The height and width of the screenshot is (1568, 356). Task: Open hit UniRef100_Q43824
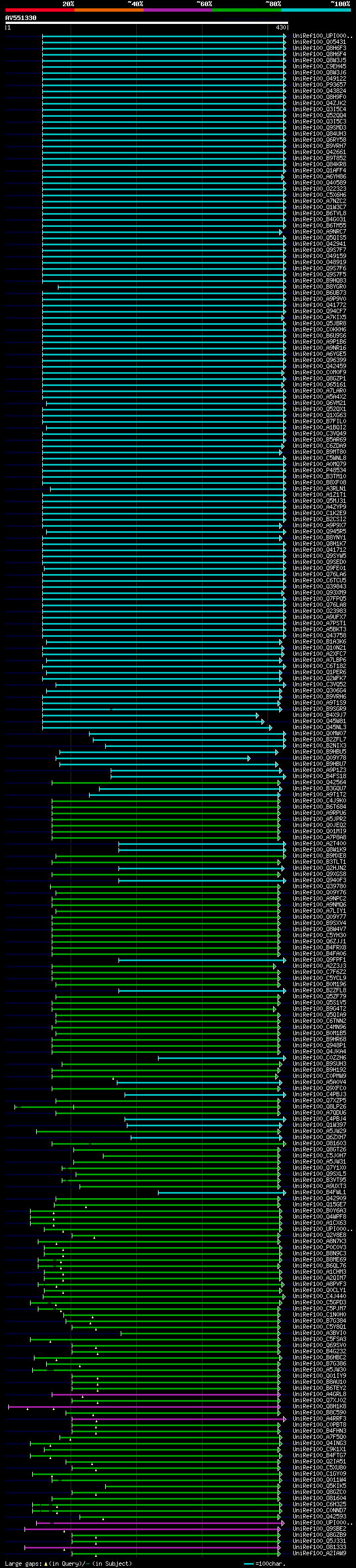(319, 91)
